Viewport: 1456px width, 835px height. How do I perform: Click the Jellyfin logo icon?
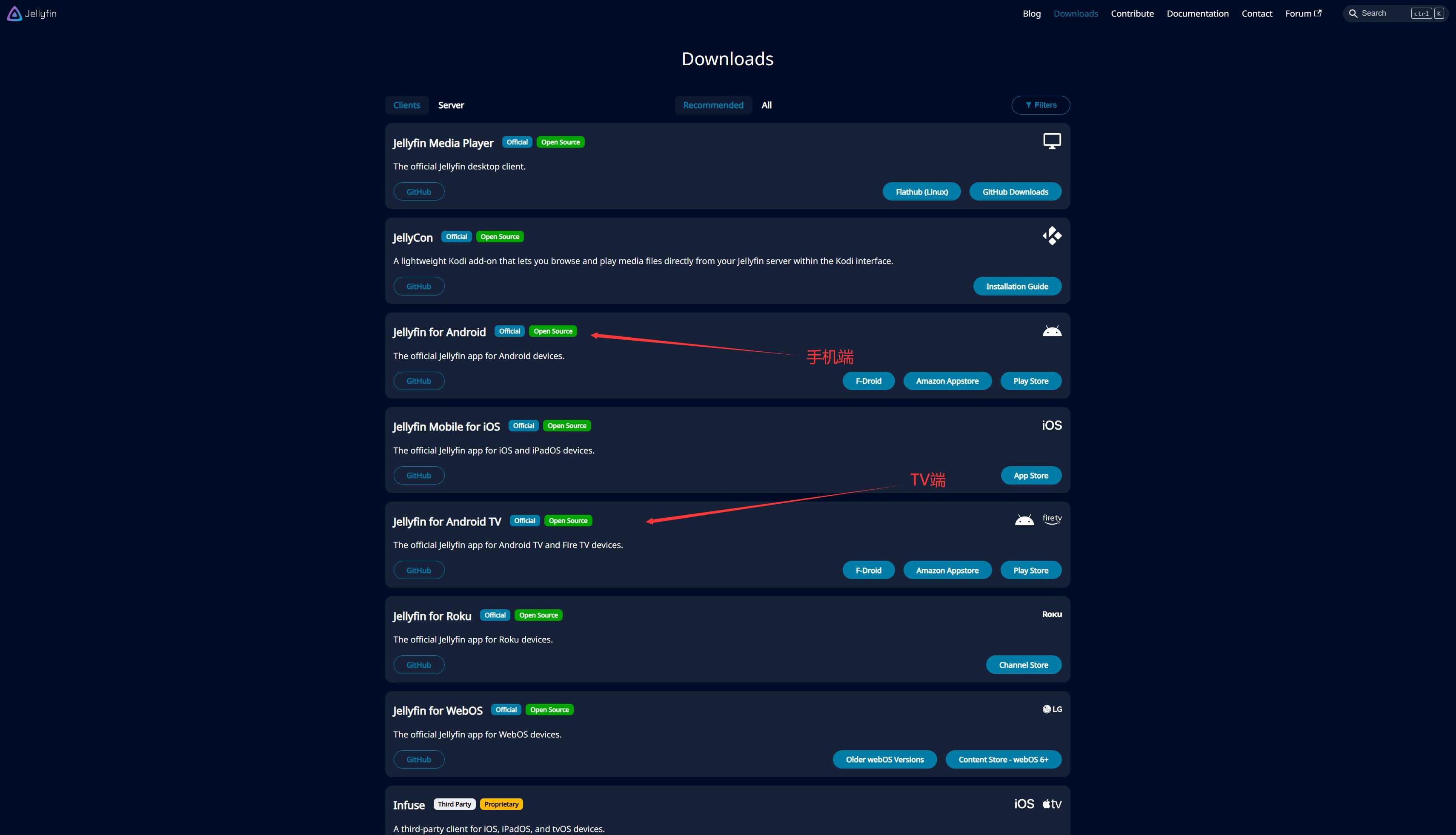coord(14,13)
